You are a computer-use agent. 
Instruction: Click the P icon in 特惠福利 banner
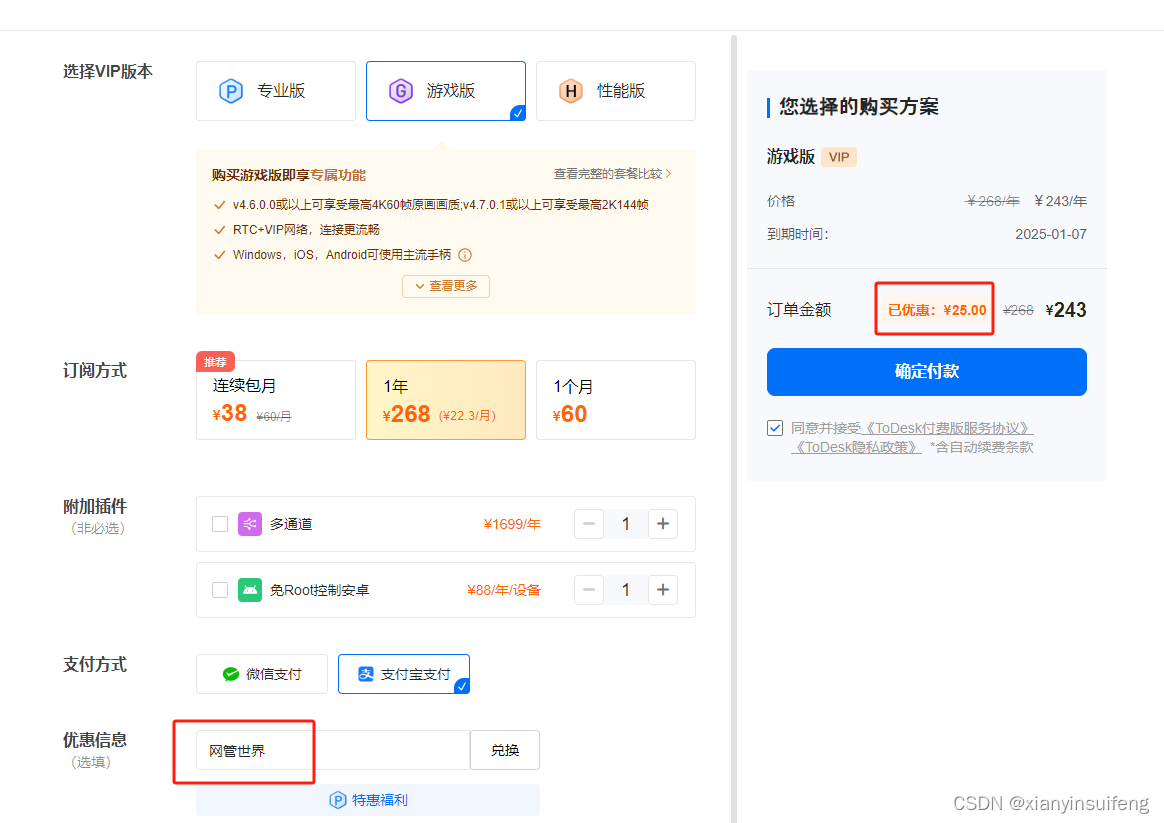pyautogui.click(x=338, y=800)
